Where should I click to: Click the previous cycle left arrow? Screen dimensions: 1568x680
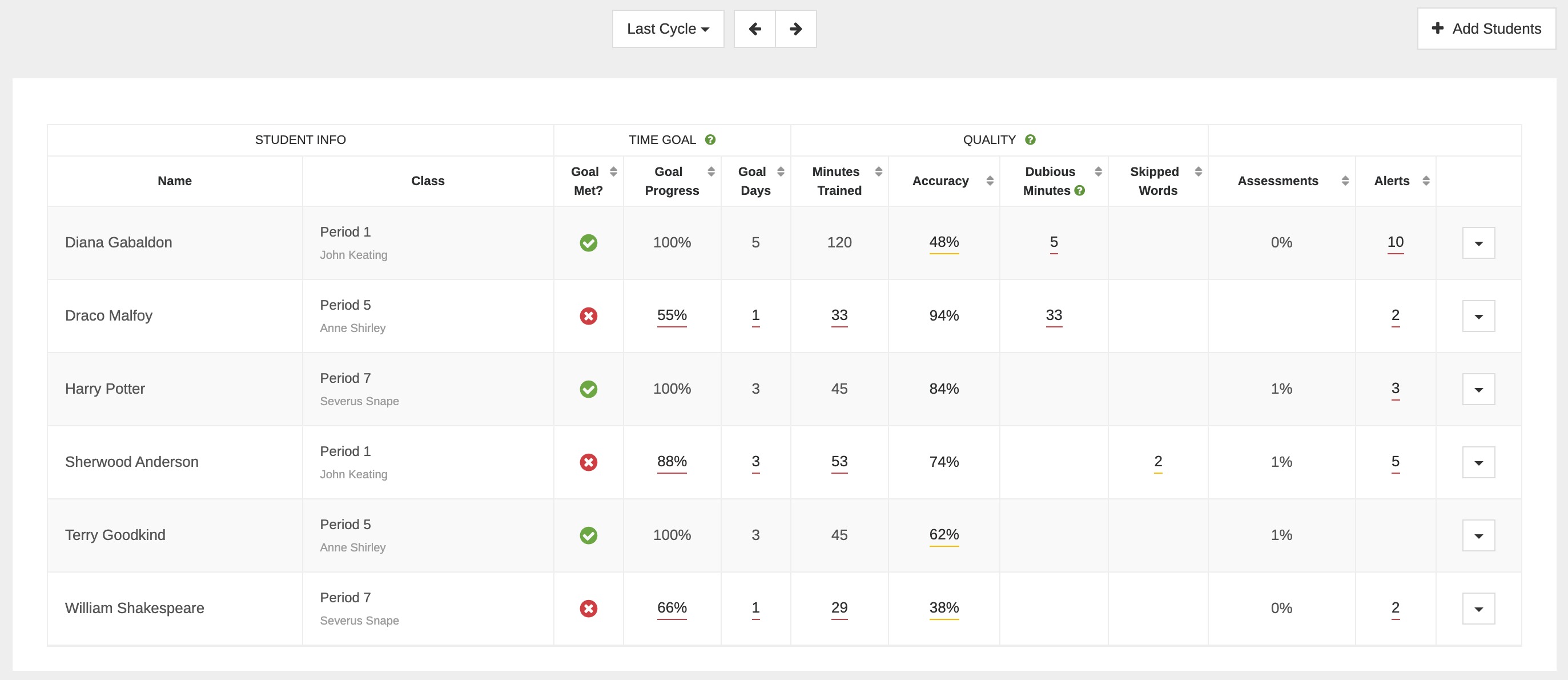pyautogui.click(x=754, y=29)
